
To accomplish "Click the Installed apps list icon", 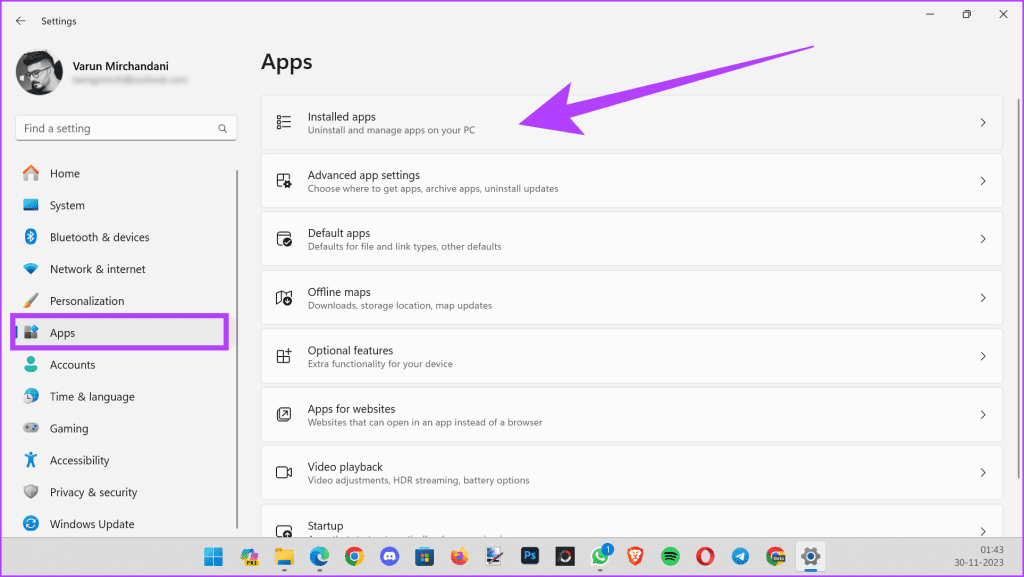I will pos(283,121).
